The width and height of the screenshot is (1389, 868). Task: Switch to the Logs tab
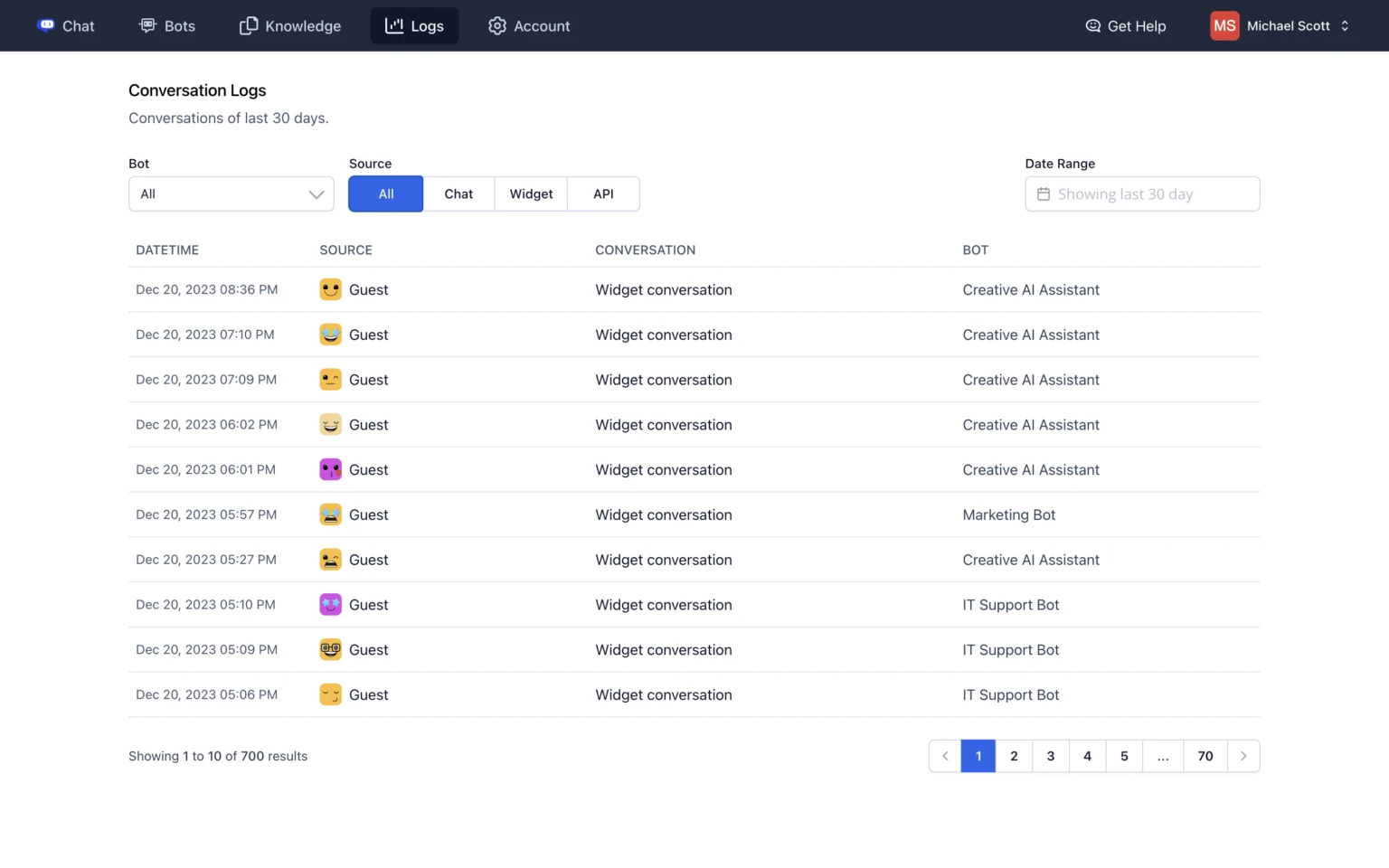tap(414, 25)
